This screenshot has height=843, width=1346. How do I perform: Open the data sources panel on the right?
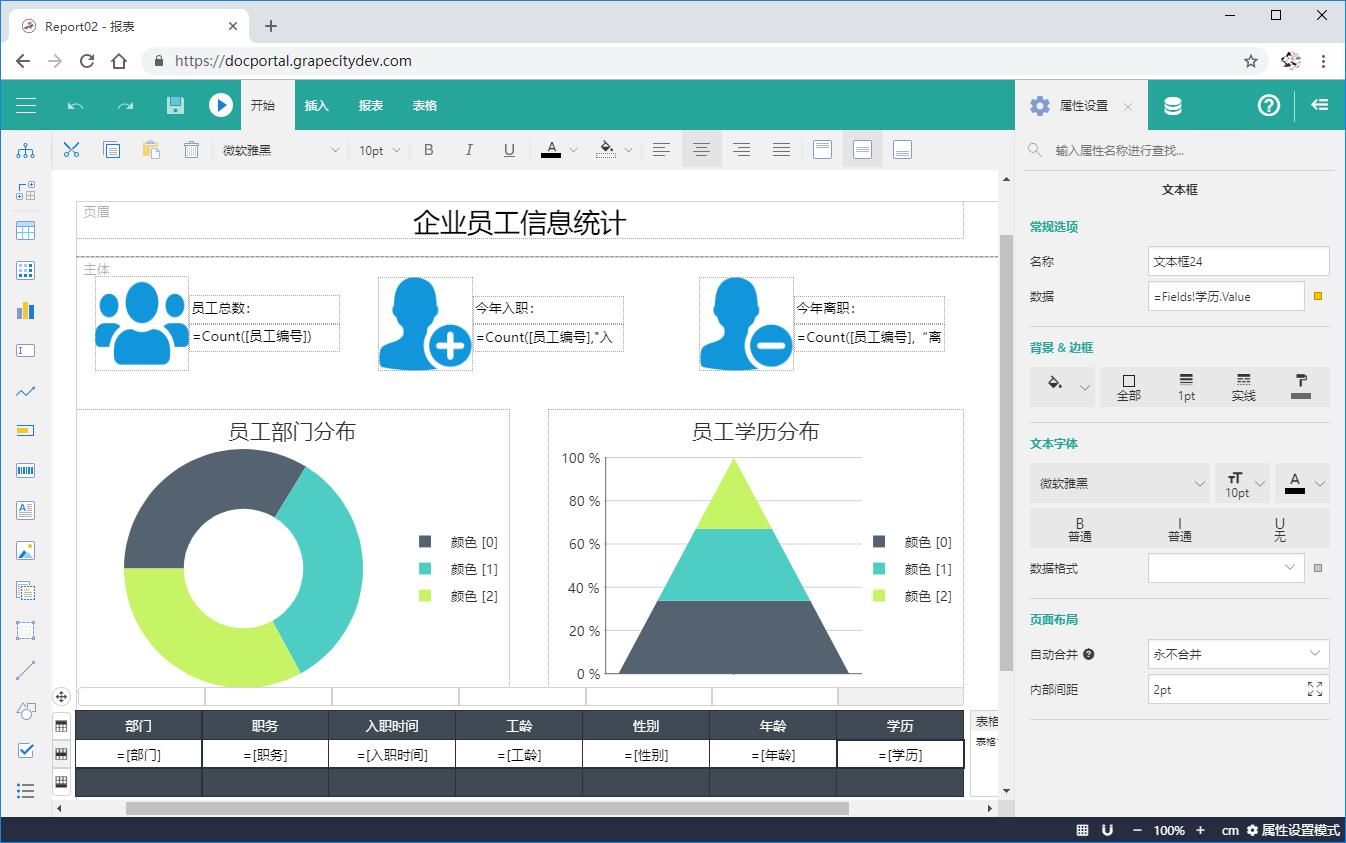pos(1174,104)
